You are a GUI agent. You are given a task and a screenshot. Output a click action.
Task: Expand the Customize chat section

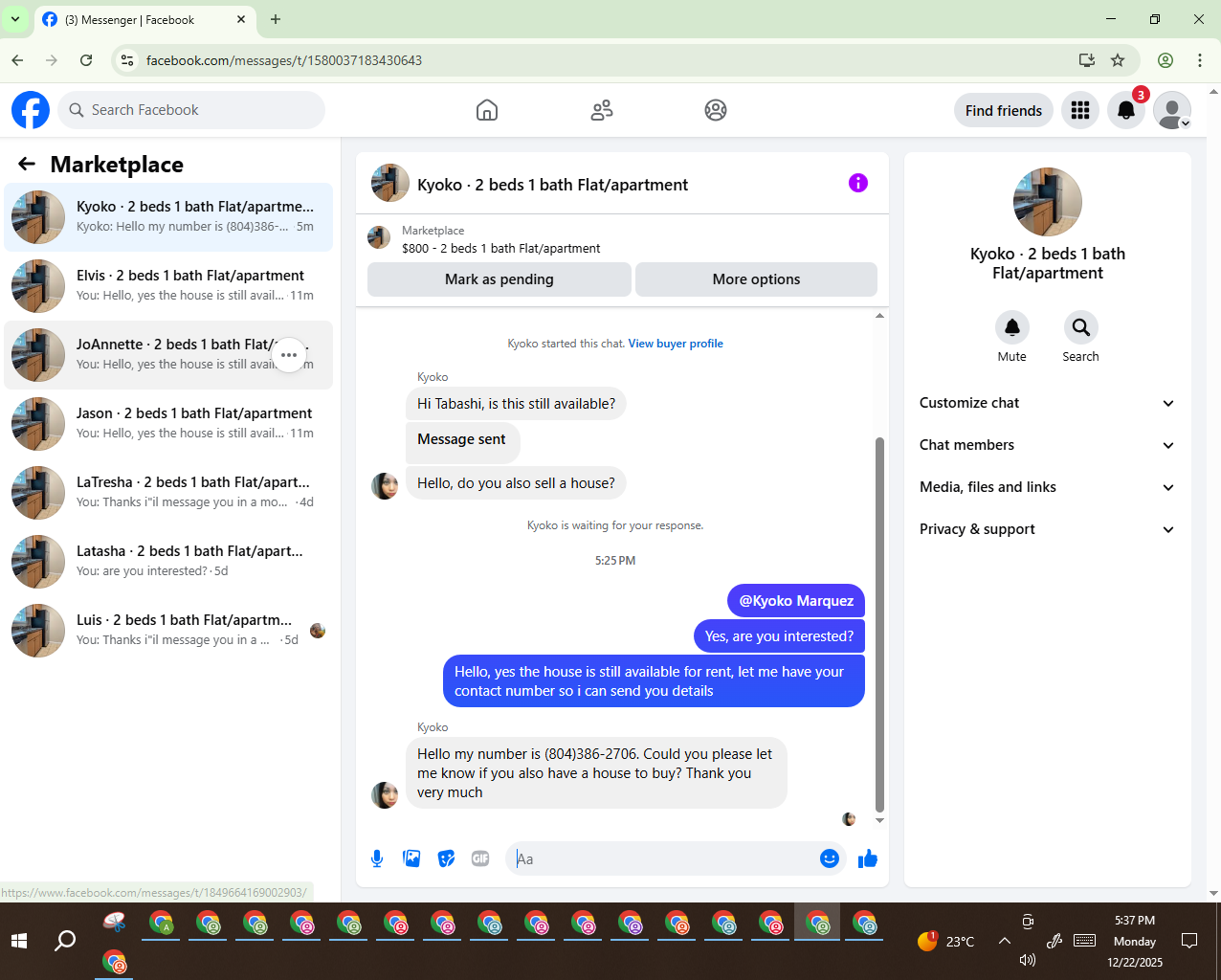1048,403
